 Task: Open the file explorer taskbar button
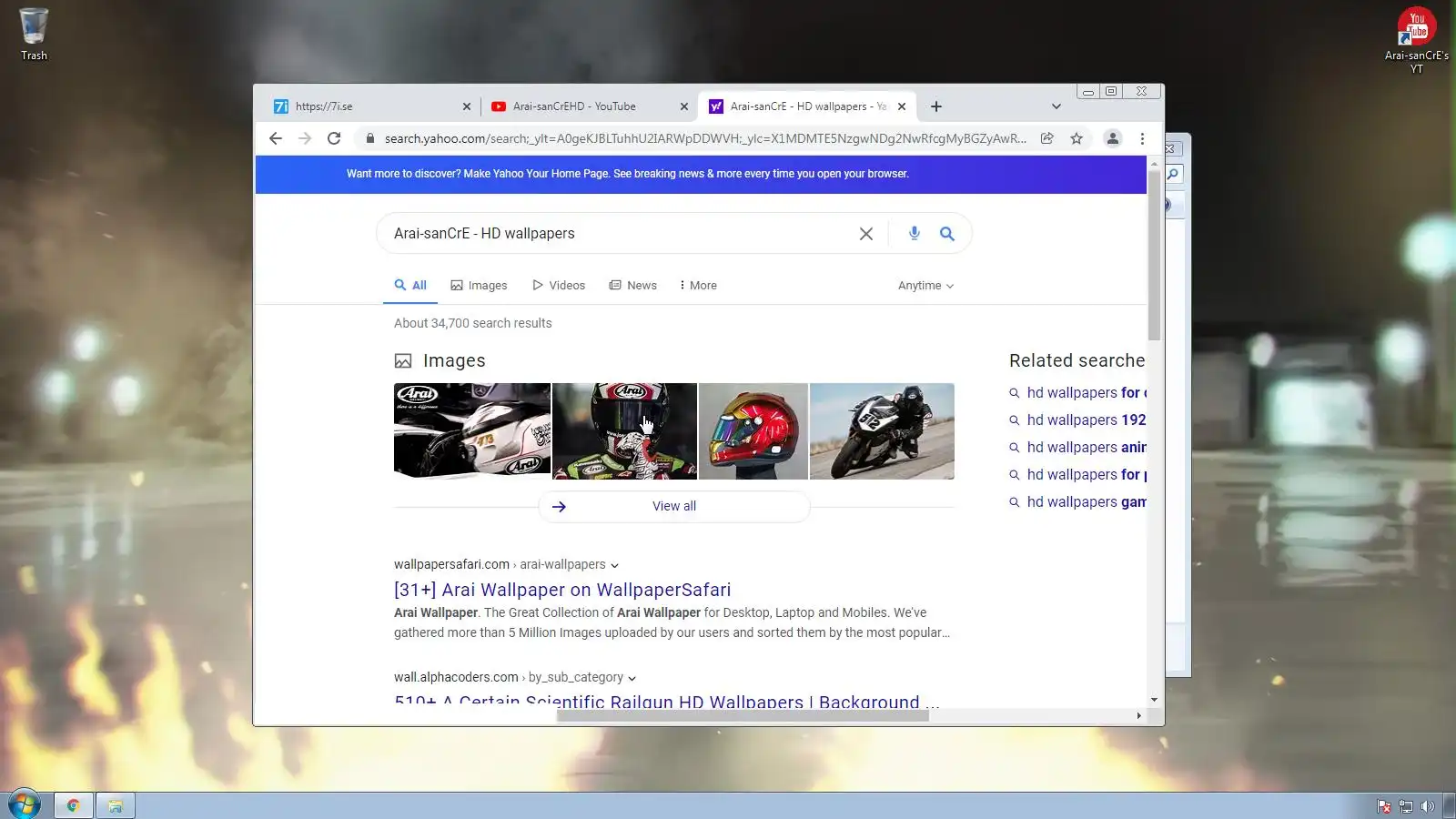click(x=116, y=805)
